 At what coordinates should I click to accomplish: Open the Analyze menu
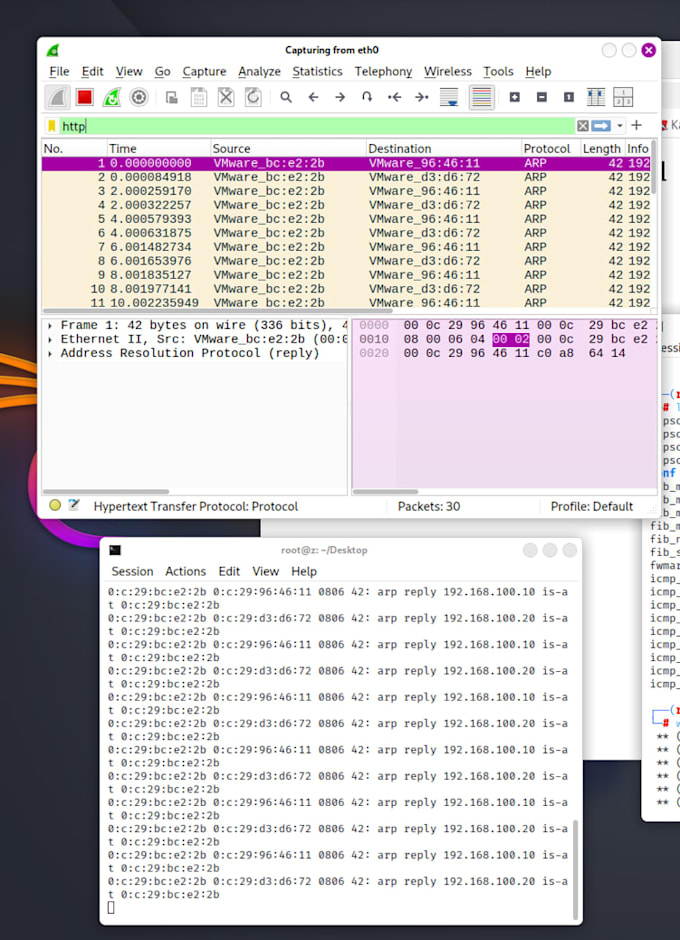259,71
